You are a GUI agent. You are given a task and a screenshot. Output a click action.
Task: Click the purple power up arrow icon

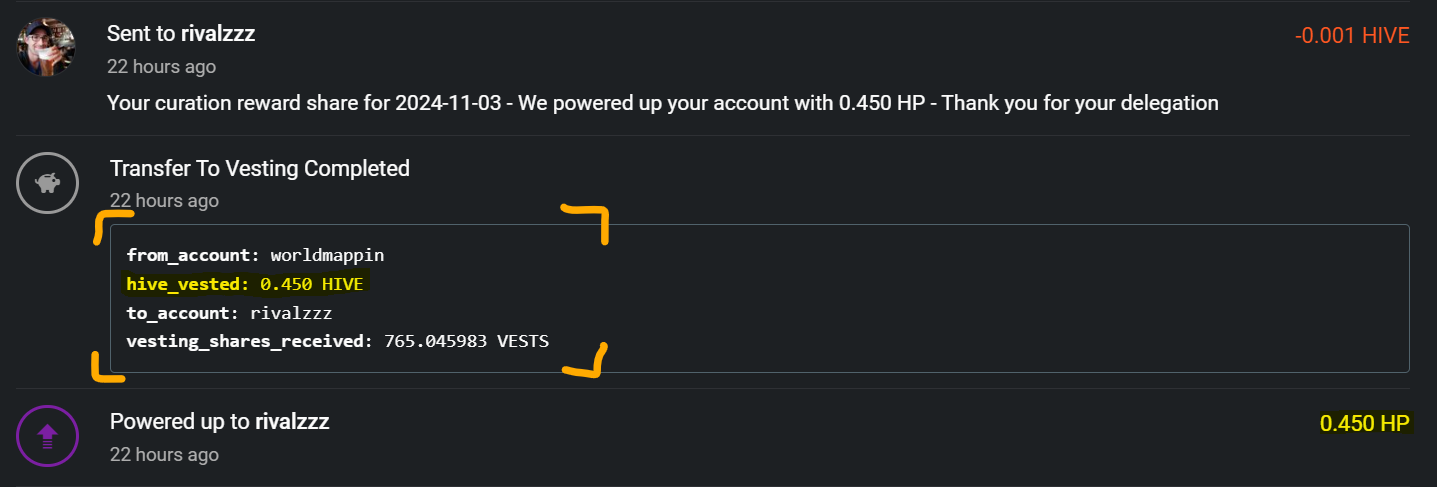click(x=47, y=436)
